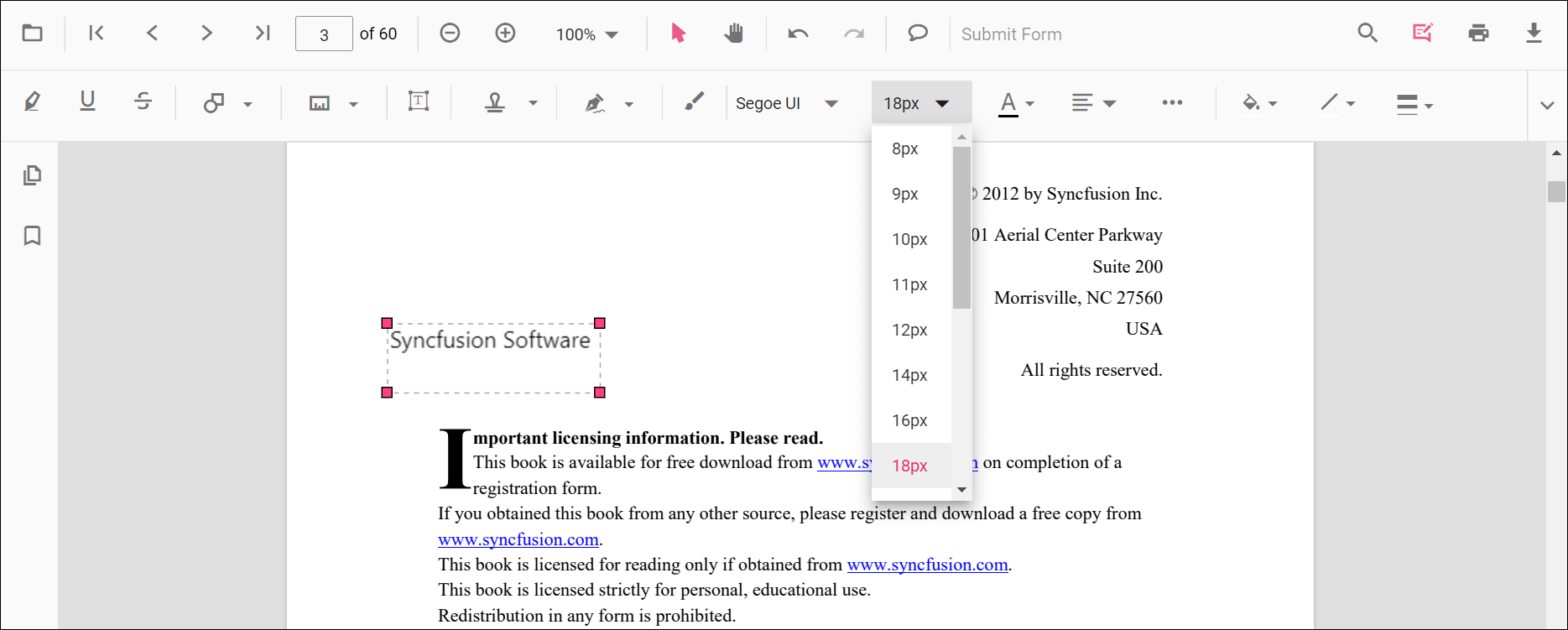The image size is (1568, 630).
Task: Open the 100% zoom level dropdown
Action: point(587,34)
